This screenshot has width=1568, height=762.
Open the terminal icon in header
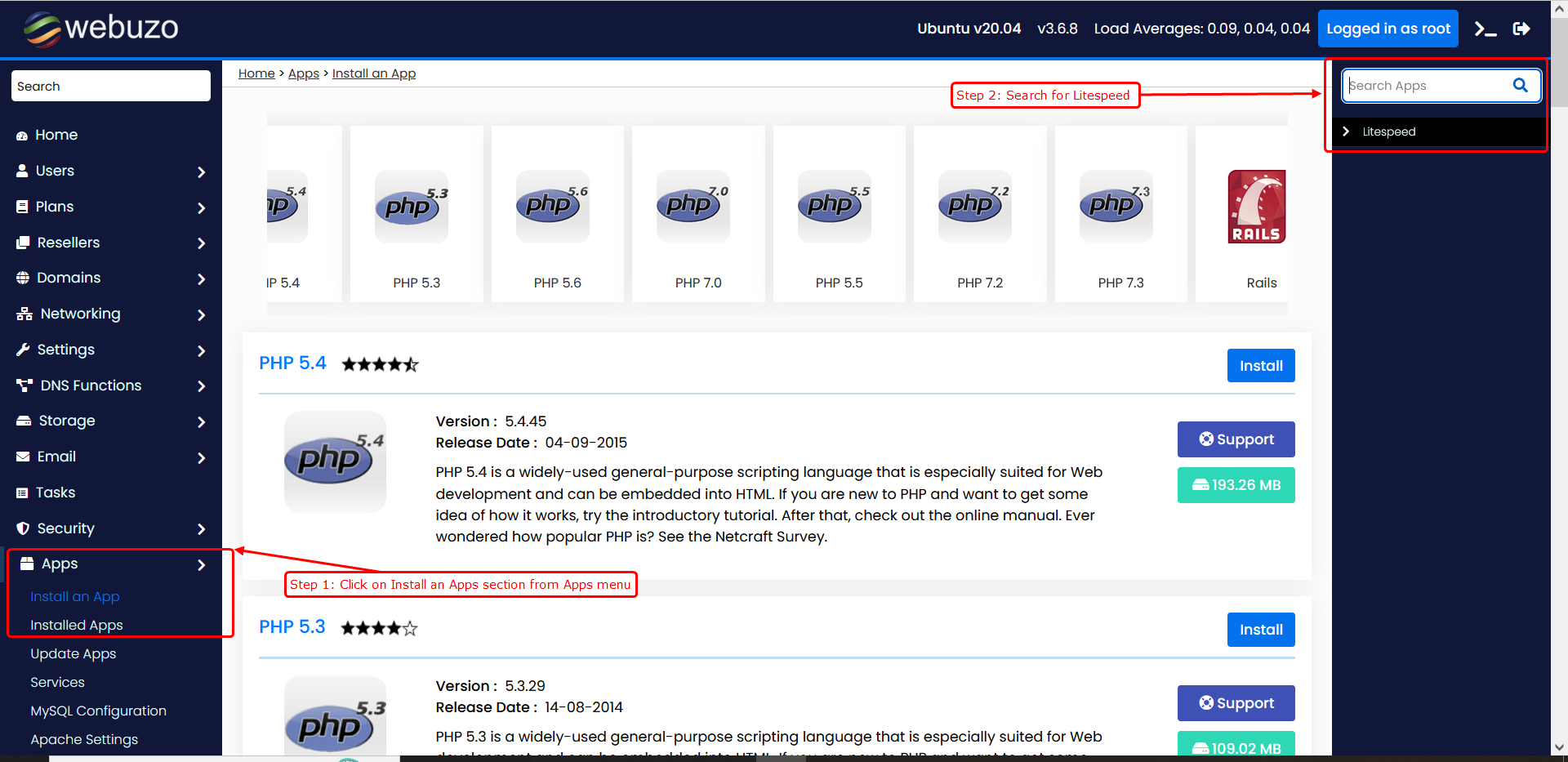tap(1485, 29)
